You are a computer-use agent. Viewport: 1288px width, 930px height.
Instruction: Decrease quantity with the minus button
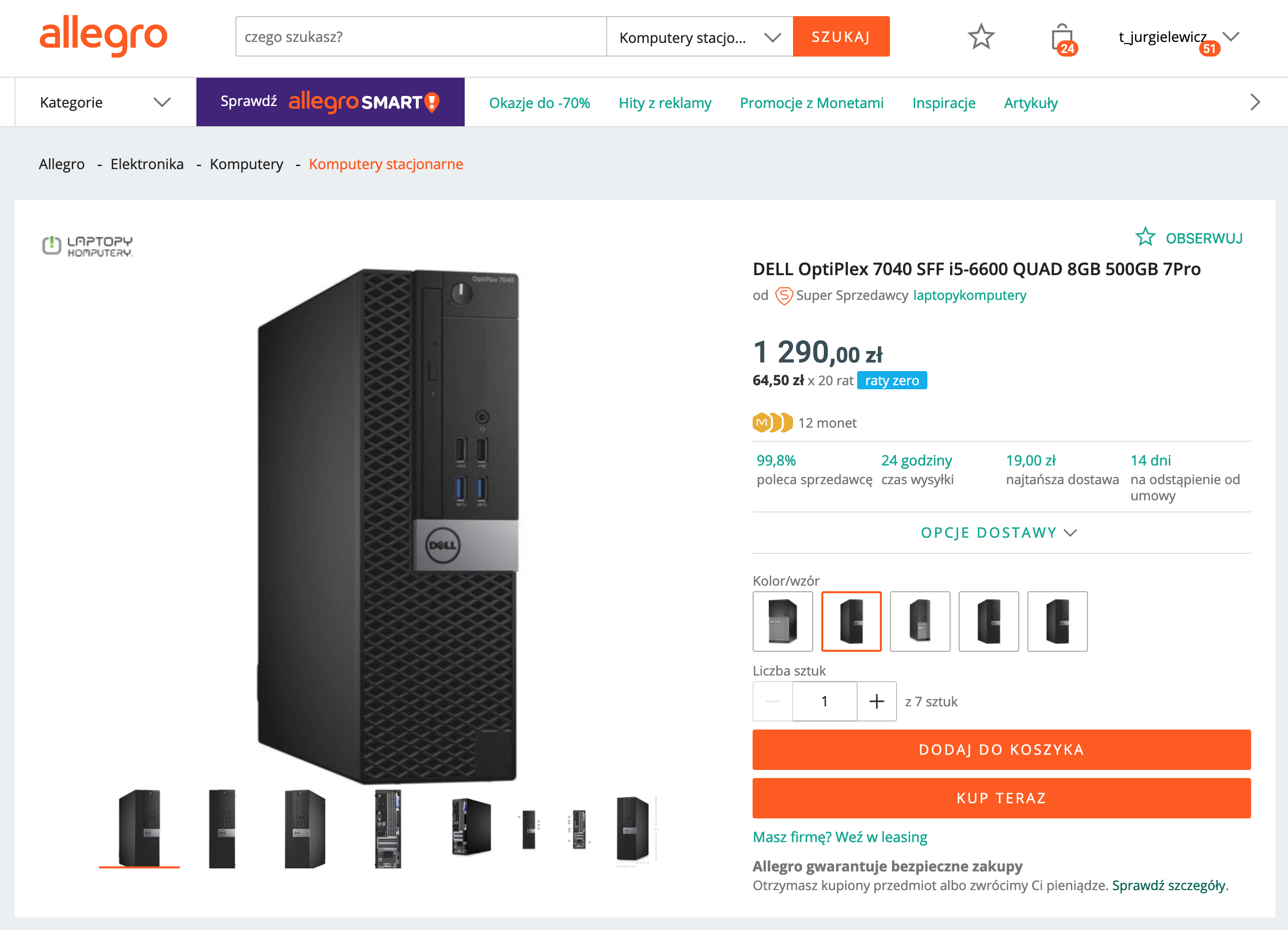(x=772, y=701)
